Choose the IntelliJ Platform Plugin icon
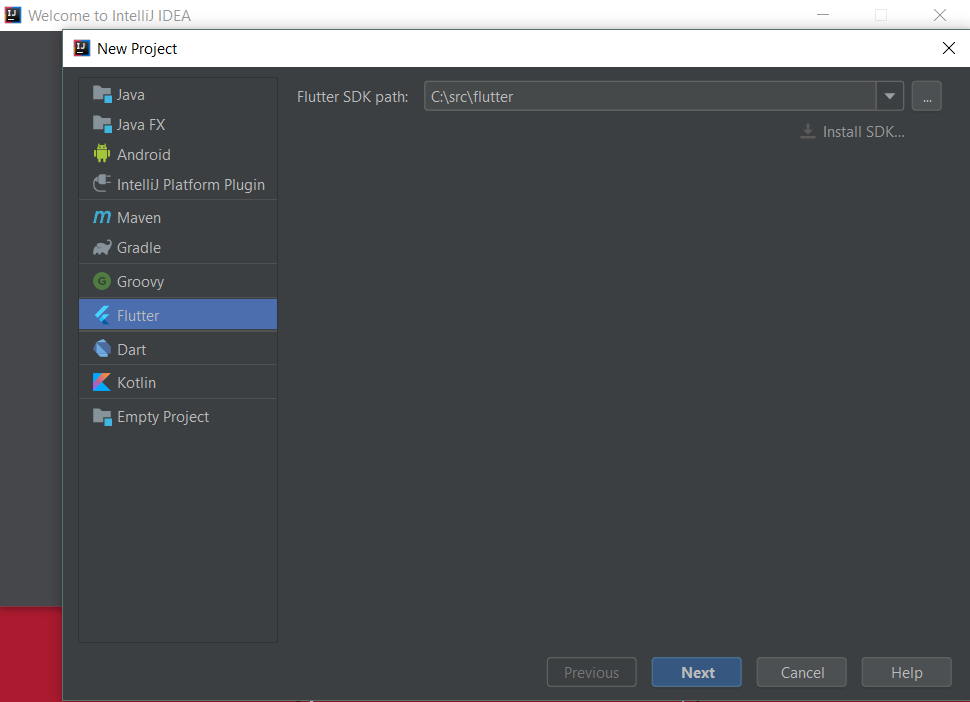The image size is (970, 702). (x=102, y=185)
